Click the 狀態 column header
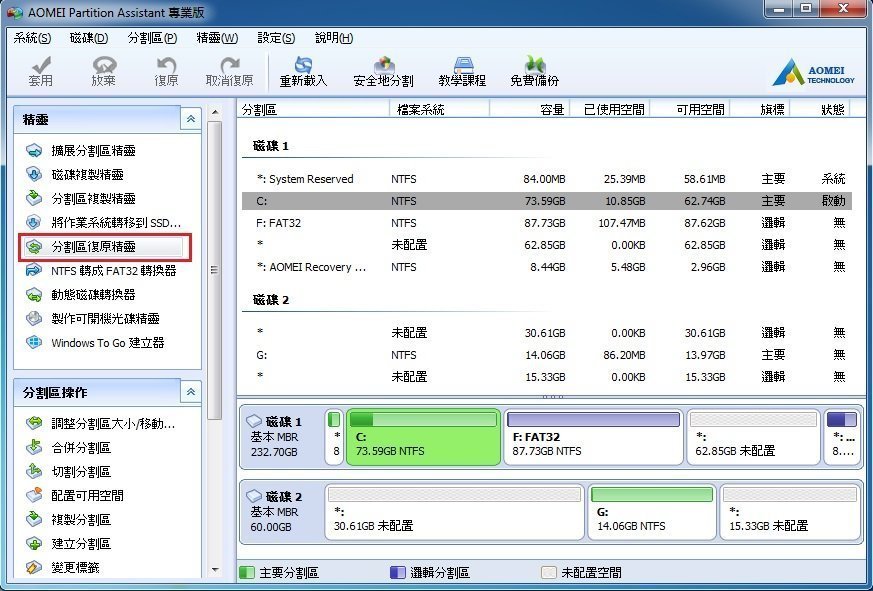873x591 pixels. tap(820, 109)
